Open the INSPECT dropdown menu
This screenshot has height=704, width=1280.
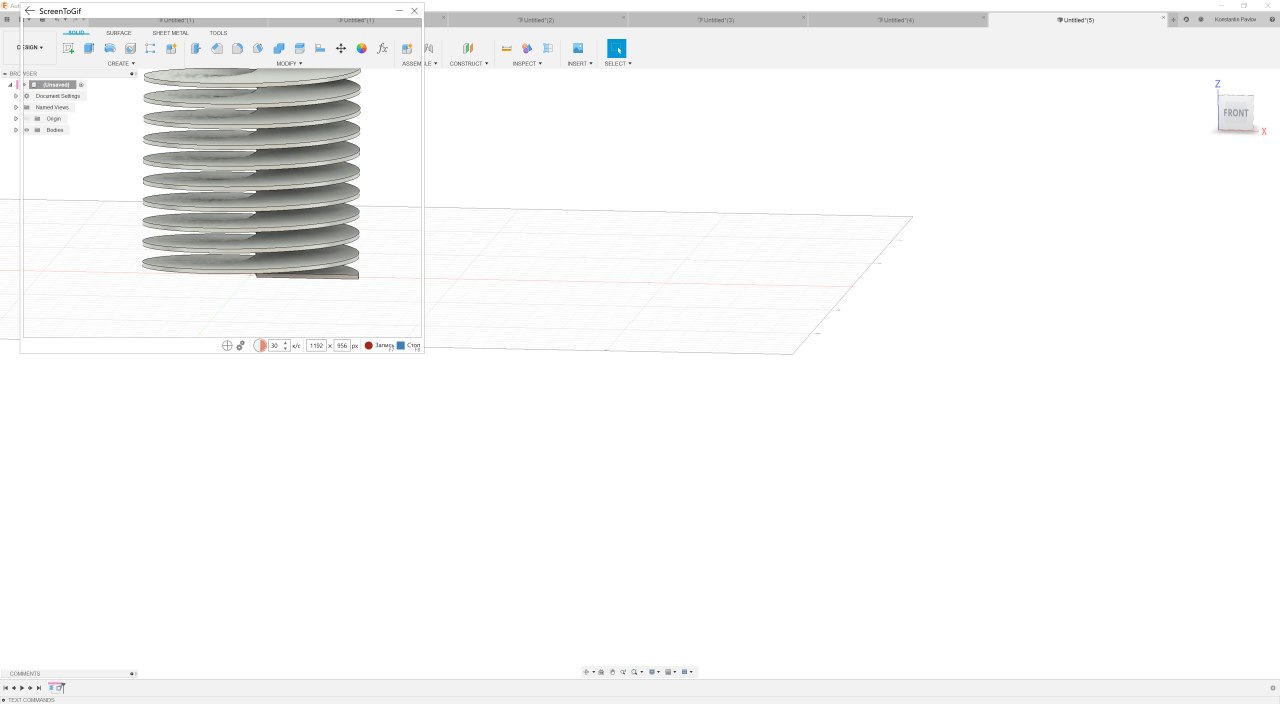click(x=527, y=64)
